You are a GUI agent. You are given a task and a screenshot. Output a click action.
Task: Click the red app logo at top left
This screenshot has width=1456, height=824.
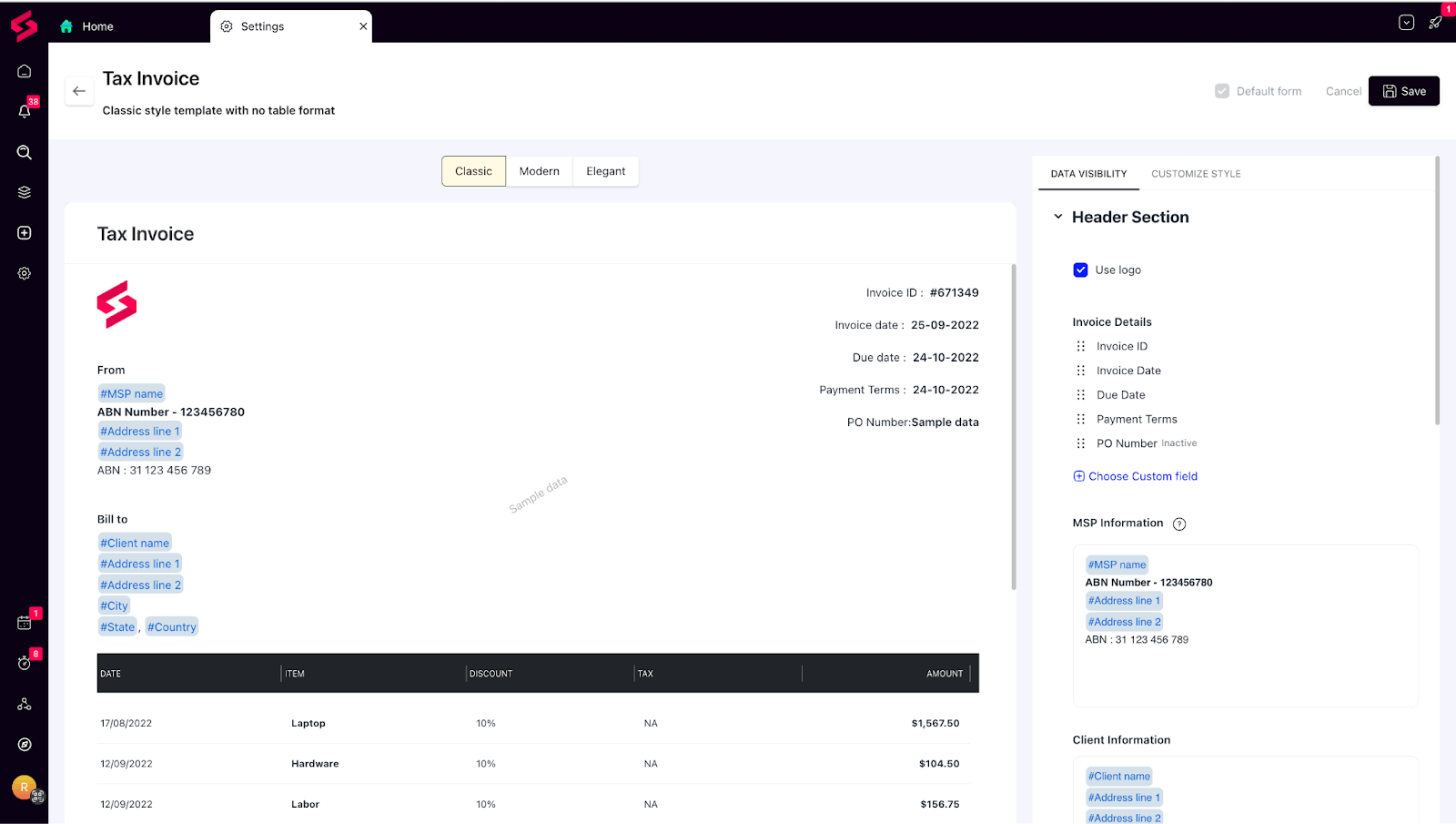pos(25,26)
